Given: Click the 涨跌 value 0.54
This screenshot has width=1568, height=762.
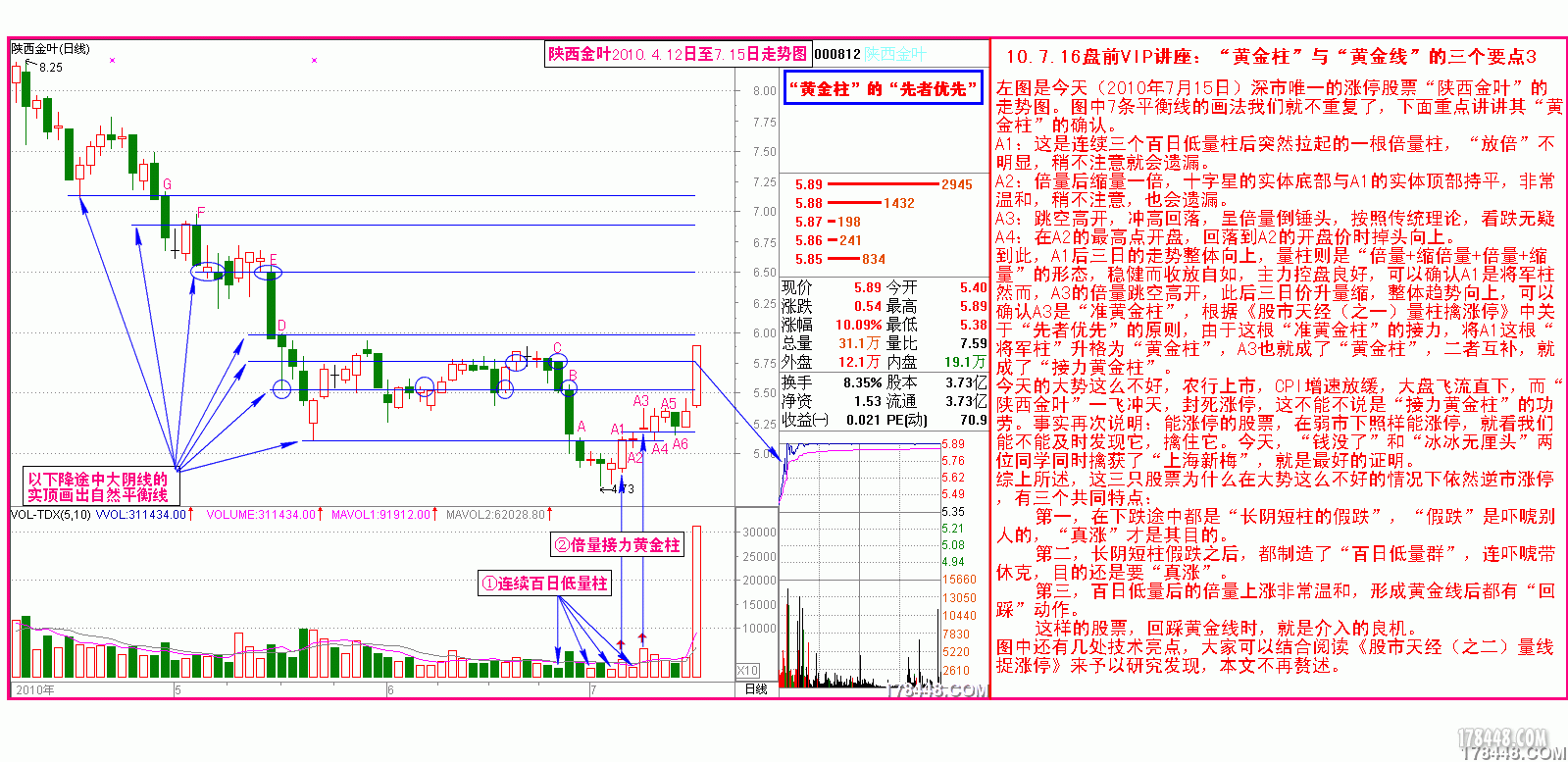Looking at the screenshot, I should 867,306.
